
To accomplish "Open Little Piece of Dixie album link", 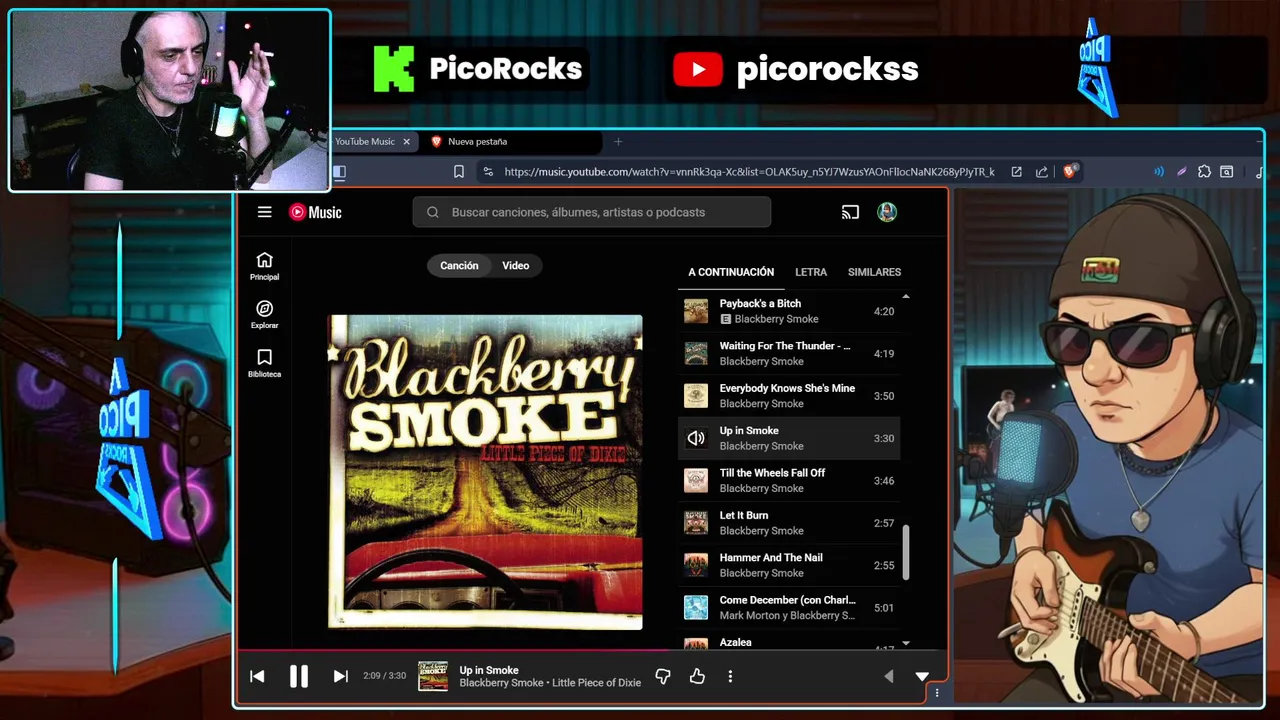I will click(596, 683).
